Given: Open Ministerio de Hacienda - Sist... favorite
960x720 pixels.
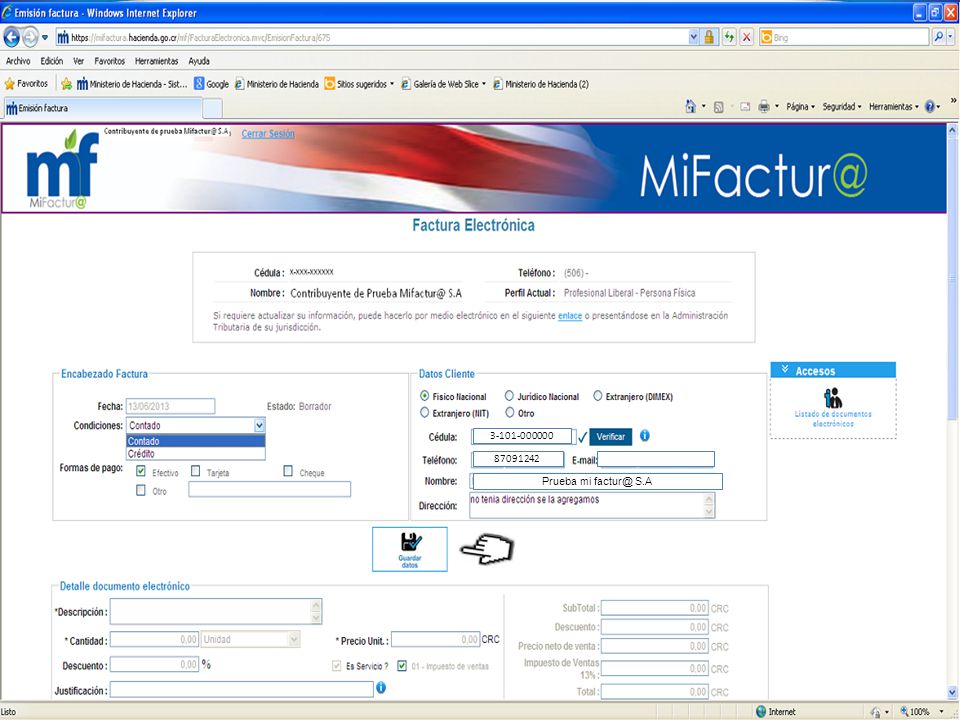Looking at the screenshot, I should [132, 84].
